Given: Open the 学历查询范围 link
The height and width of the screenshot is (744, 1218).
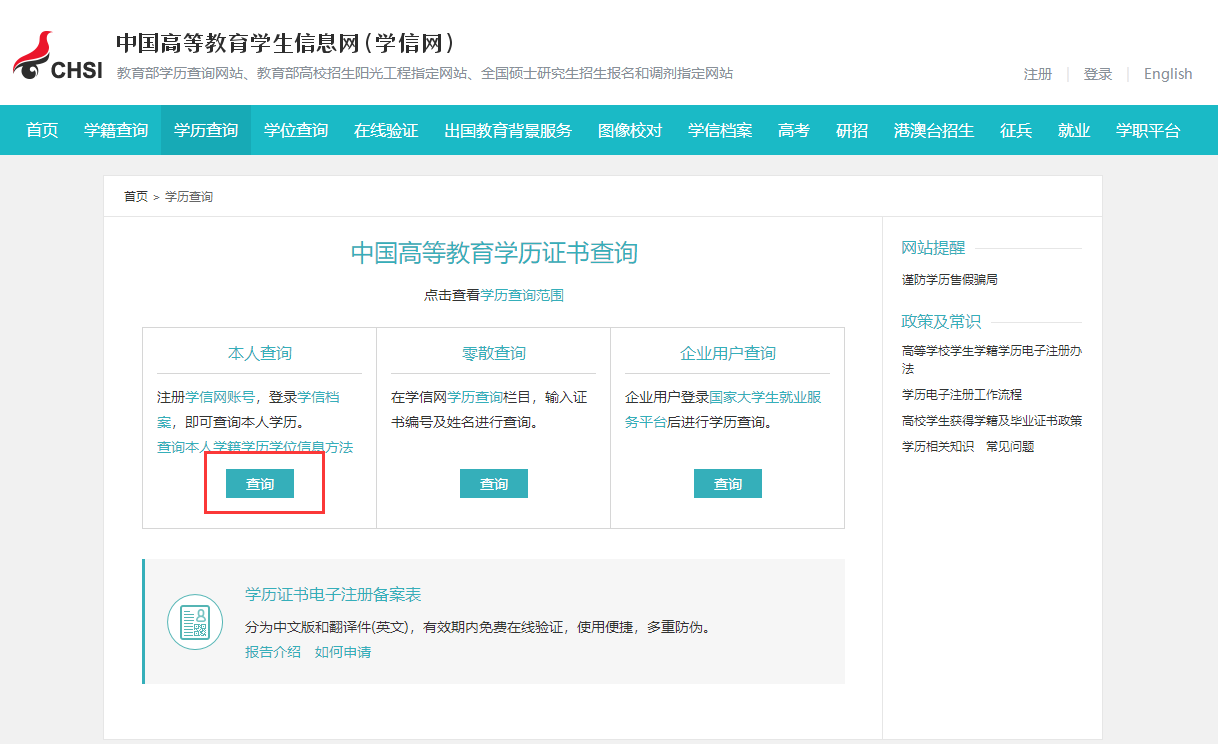Looking at the screenshot, I should coord(522,295).
